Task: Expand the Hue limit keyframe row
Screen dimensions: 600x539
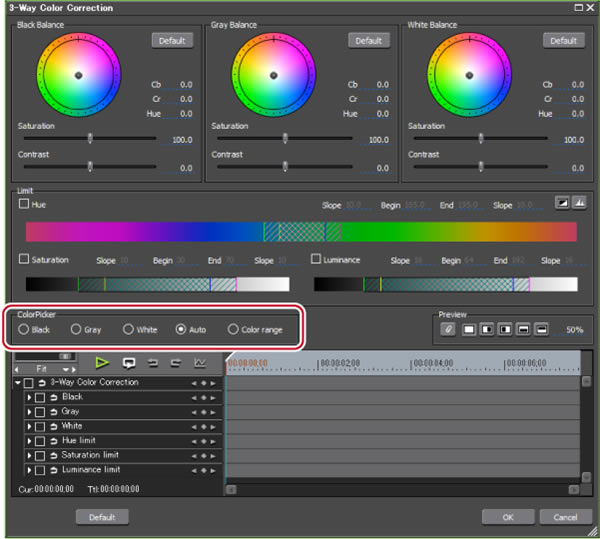Action: click(x=29, y=441)
